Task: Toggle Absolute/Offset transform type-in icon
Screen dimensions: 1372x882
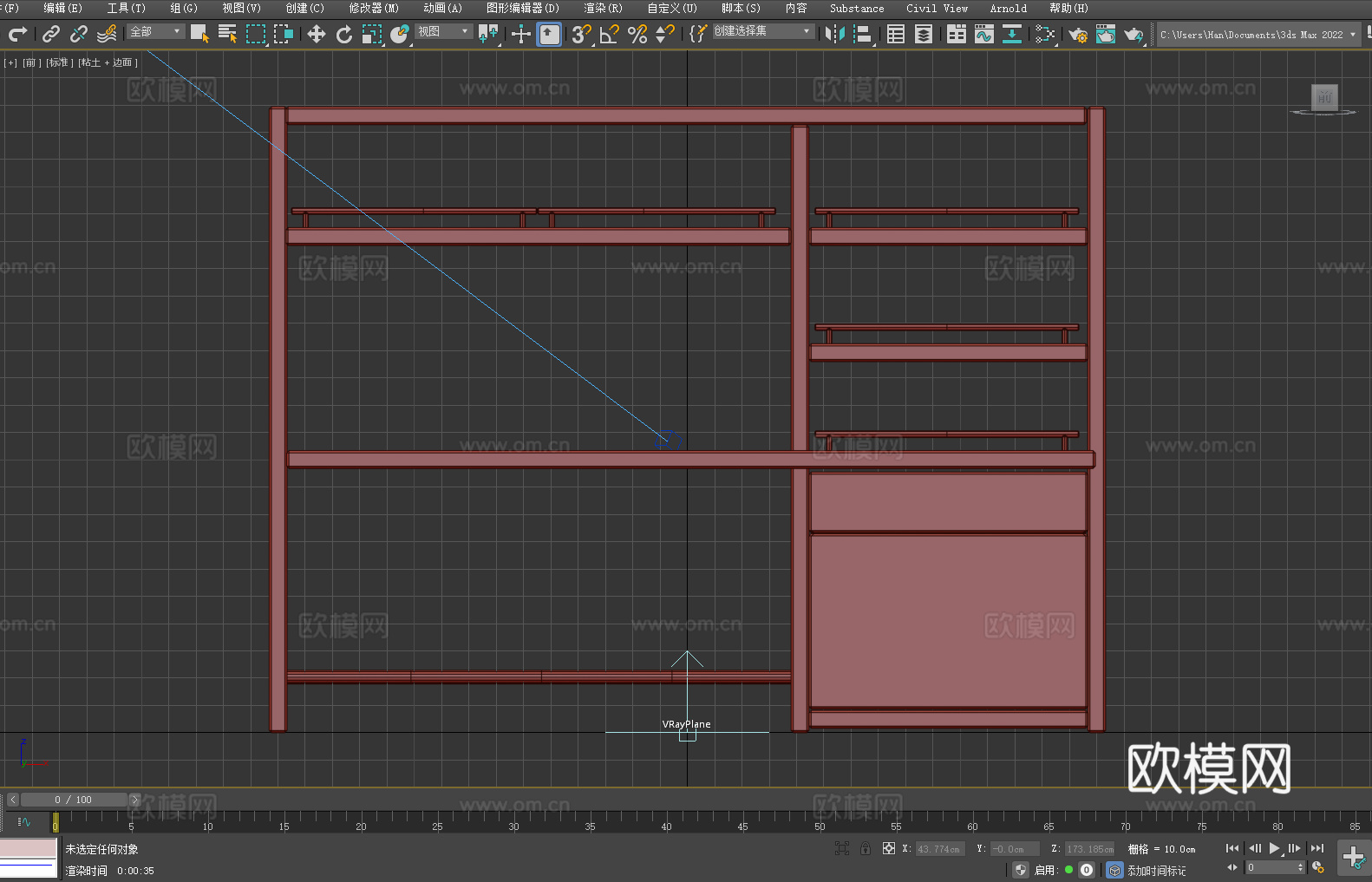Action: pos(889,848)
